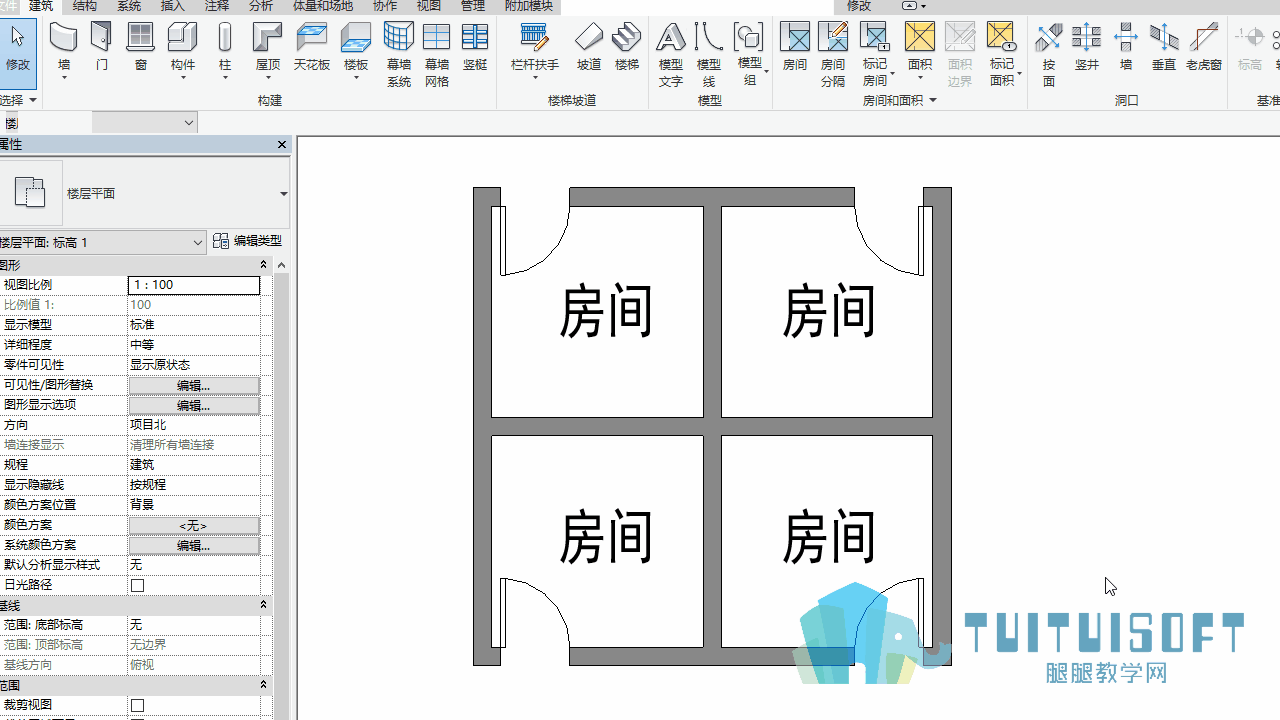This screenshot has height=720, width=1280.
Task: Click the 编辑类型 edit type button
Action: coord(248,241)
